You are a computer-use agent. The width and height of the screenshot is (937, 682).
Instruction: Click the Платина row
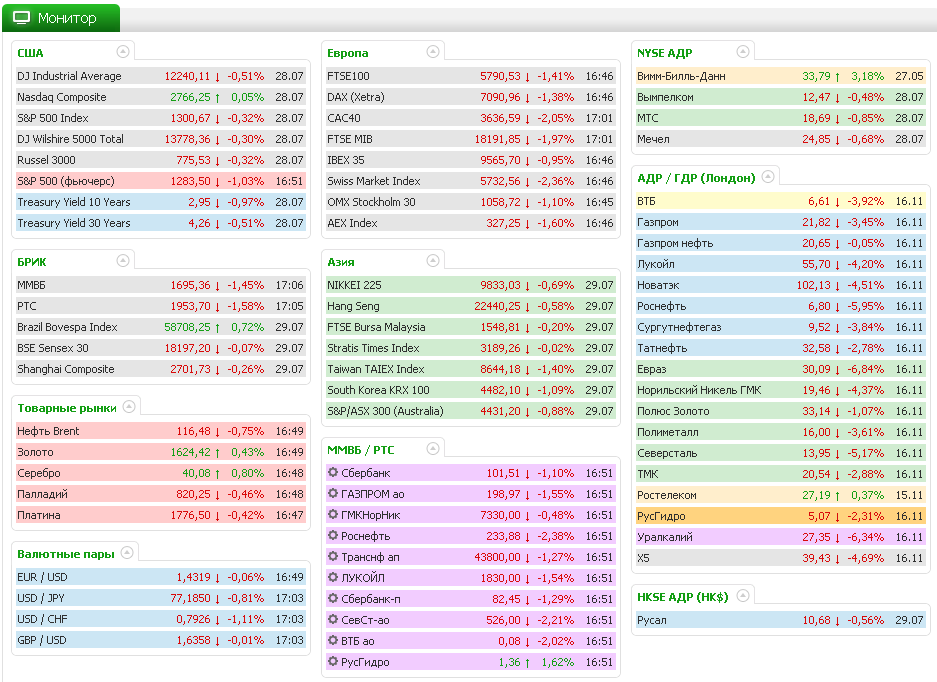(161, 515)
